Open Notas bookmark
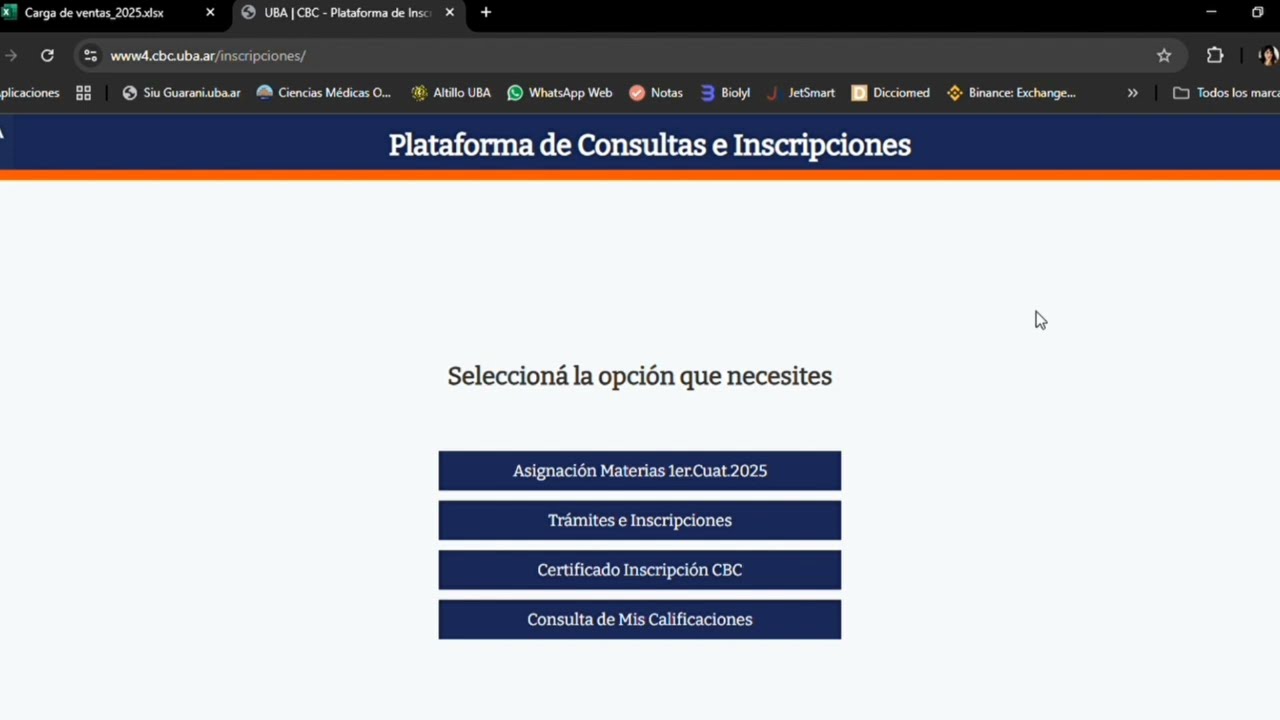This screenshot has height=720, width=1280. click(656, 93)
